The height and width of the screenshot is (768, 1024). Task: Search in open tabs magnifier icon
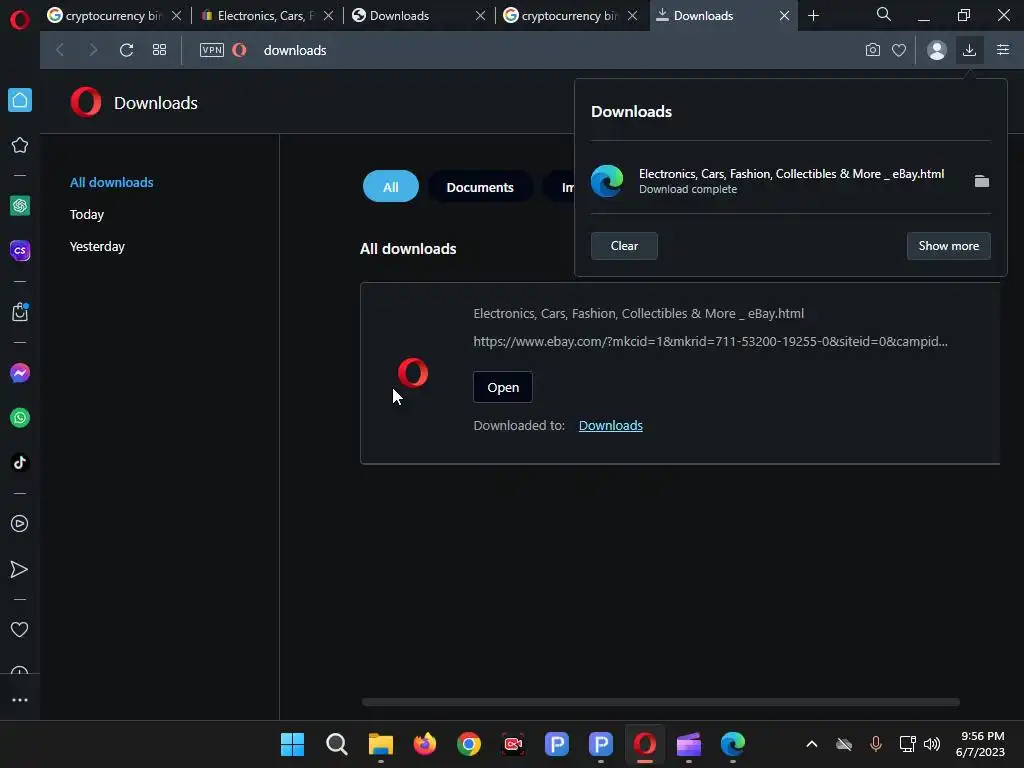click(884, 14)
